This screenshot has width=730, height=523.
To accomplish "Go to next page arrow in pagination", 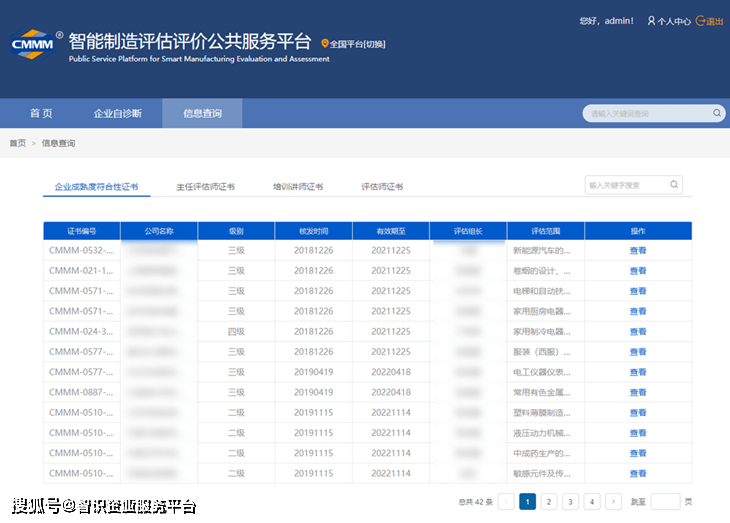I will pyautogui.click(x=613, y=502).
